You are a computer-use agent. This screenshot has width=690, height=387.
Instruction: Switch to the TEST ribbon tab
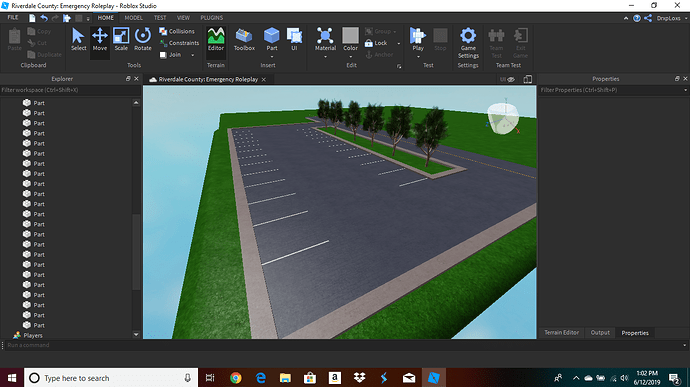pyautogui.click(x=160, y=18)
